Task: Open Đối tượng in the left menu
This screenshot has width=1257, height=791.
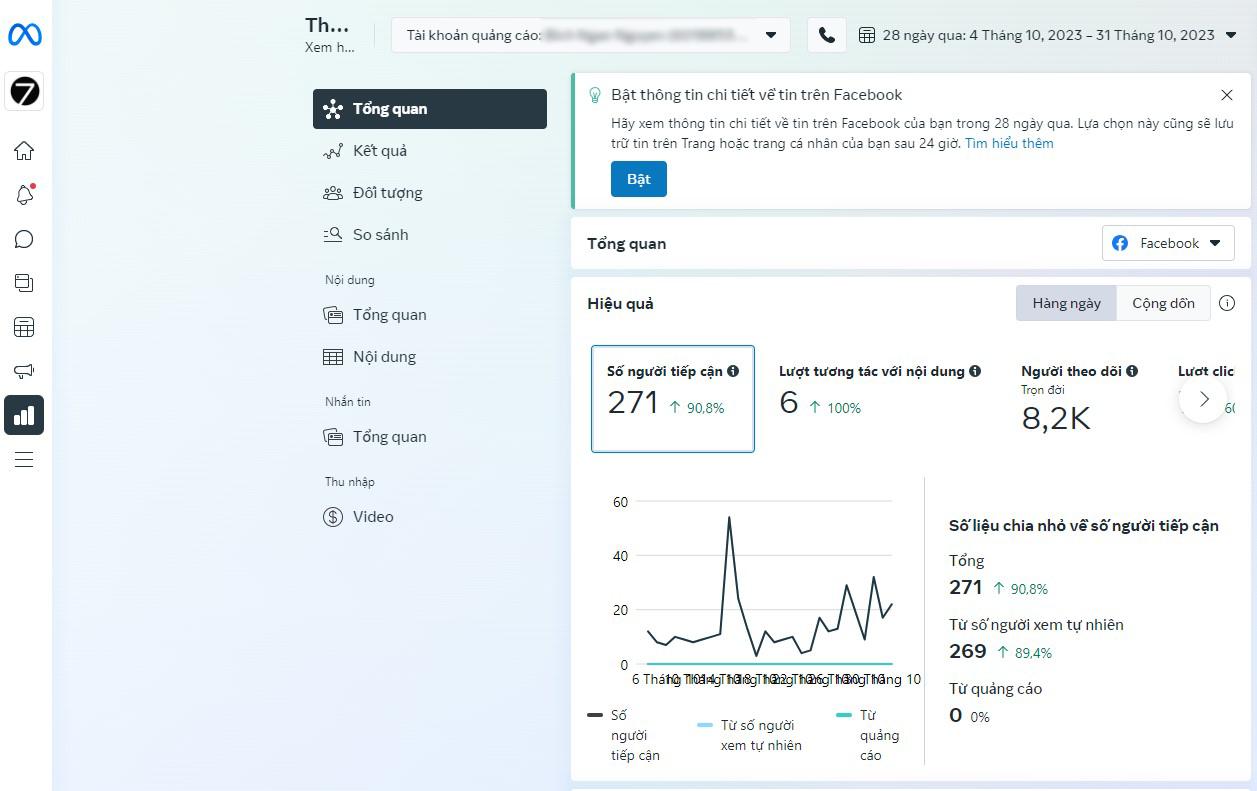Action: 387,193
